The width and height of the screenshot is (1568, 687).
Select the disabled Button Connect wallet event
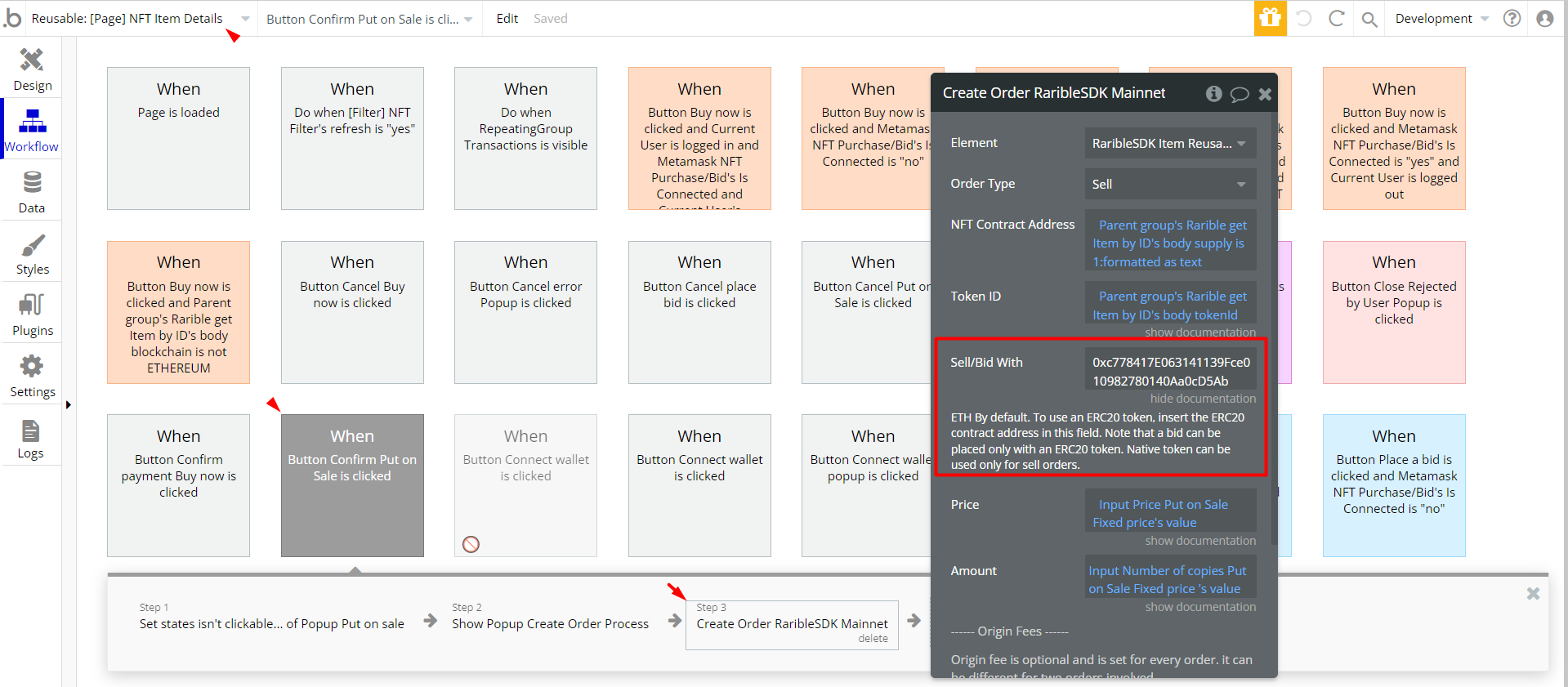click(x=525, y=485)
